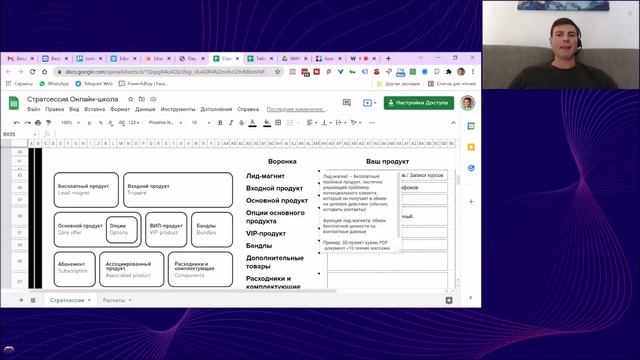Click the browser Reload button
Image resolution: width=640 pixels, height=360 pixels.
point(32,71)
